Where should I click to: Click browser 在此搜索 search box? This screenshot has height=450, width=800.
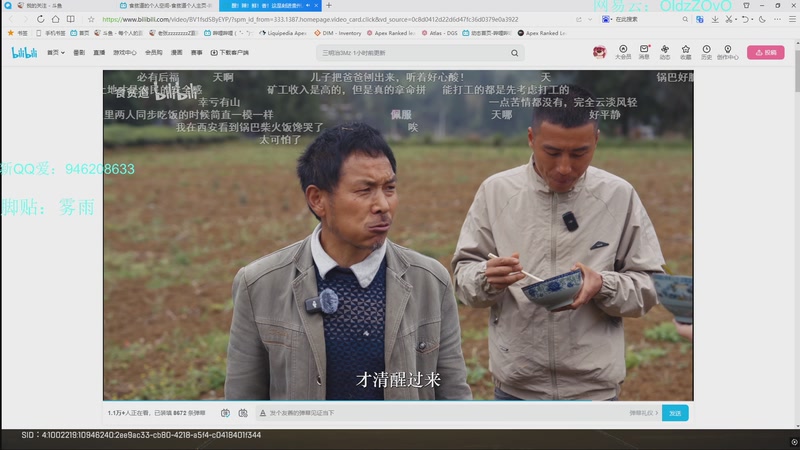(646, 19)
